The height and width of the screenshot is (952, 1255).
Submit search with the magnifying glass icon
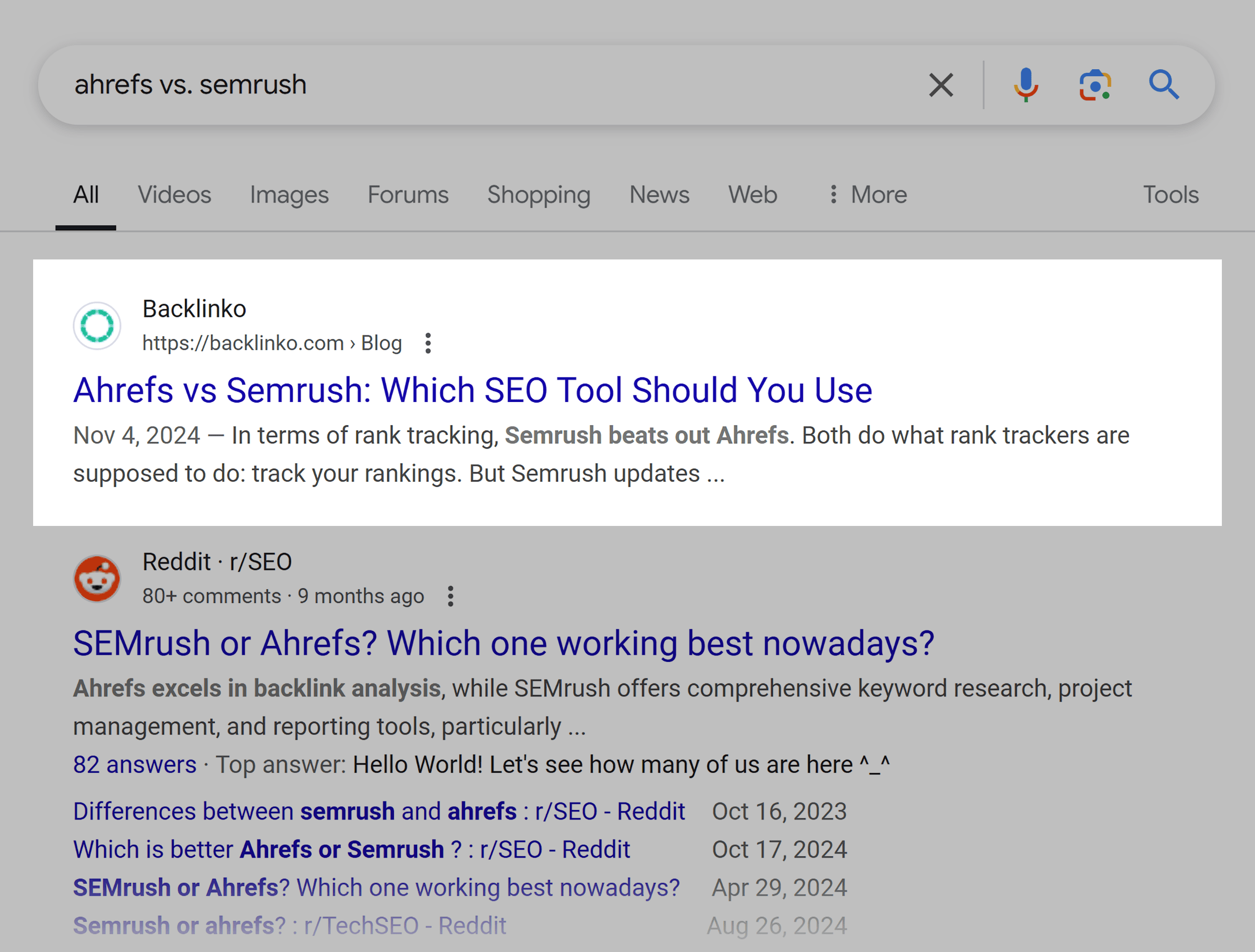[x=1164, y=85]
